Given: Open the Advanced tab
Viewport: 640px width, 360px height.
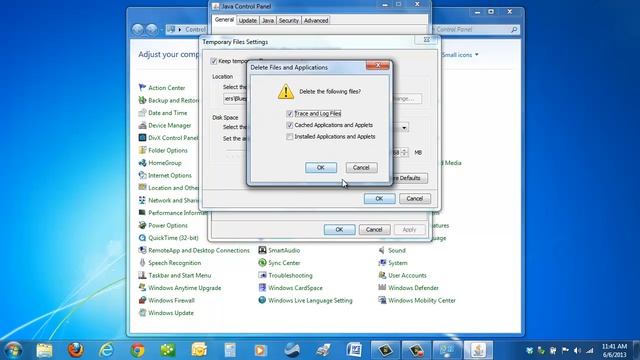Looking at the screenshot, I should pyautogui.click(x=316, y=20).
